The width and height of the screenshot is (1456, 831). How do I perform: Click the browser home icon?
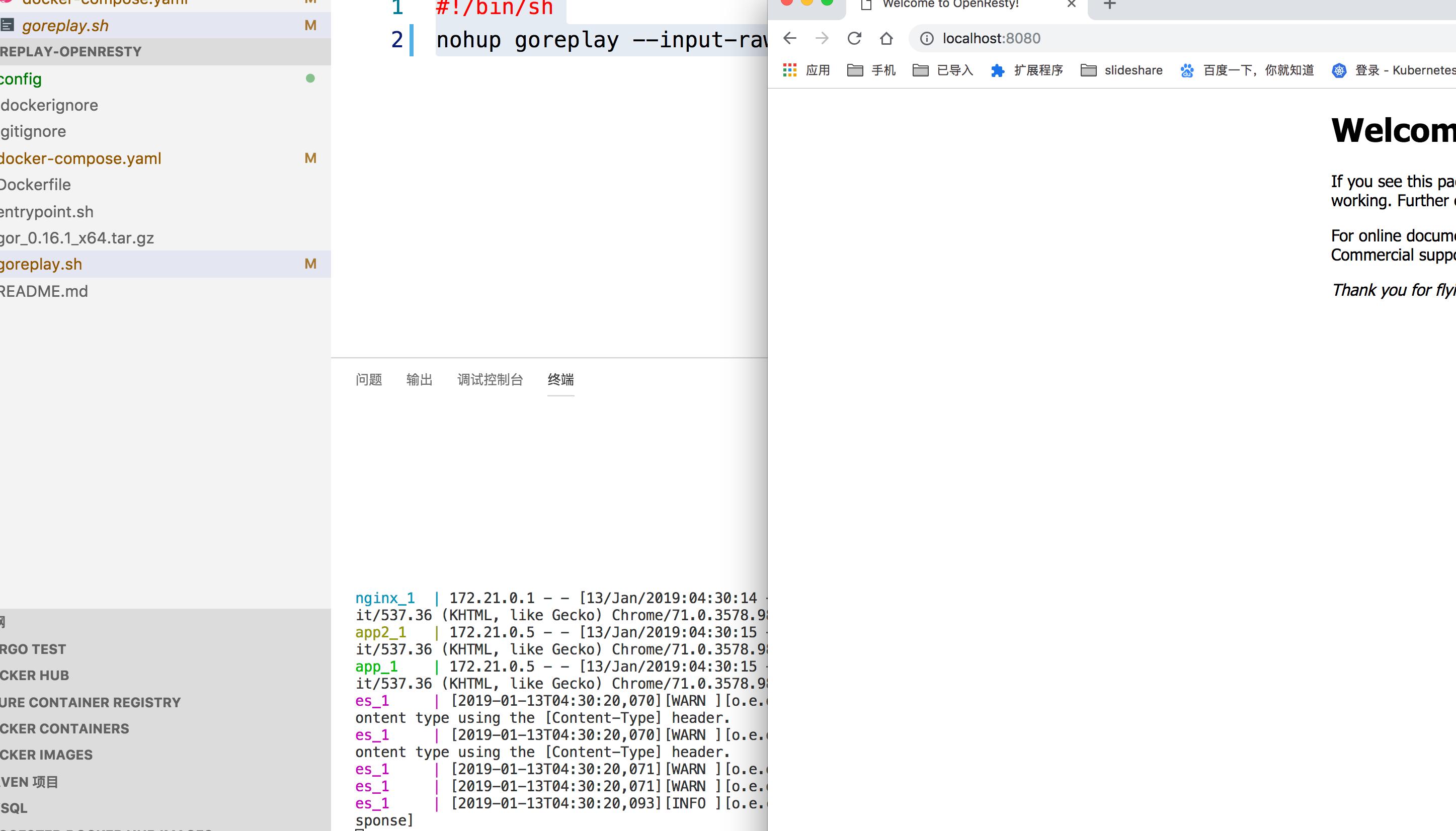[886, 38]
